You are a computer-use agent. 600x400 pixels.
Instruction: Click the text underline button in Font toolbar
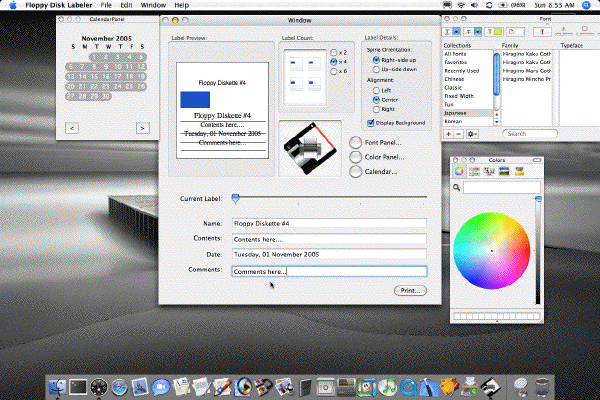(447, 32)
